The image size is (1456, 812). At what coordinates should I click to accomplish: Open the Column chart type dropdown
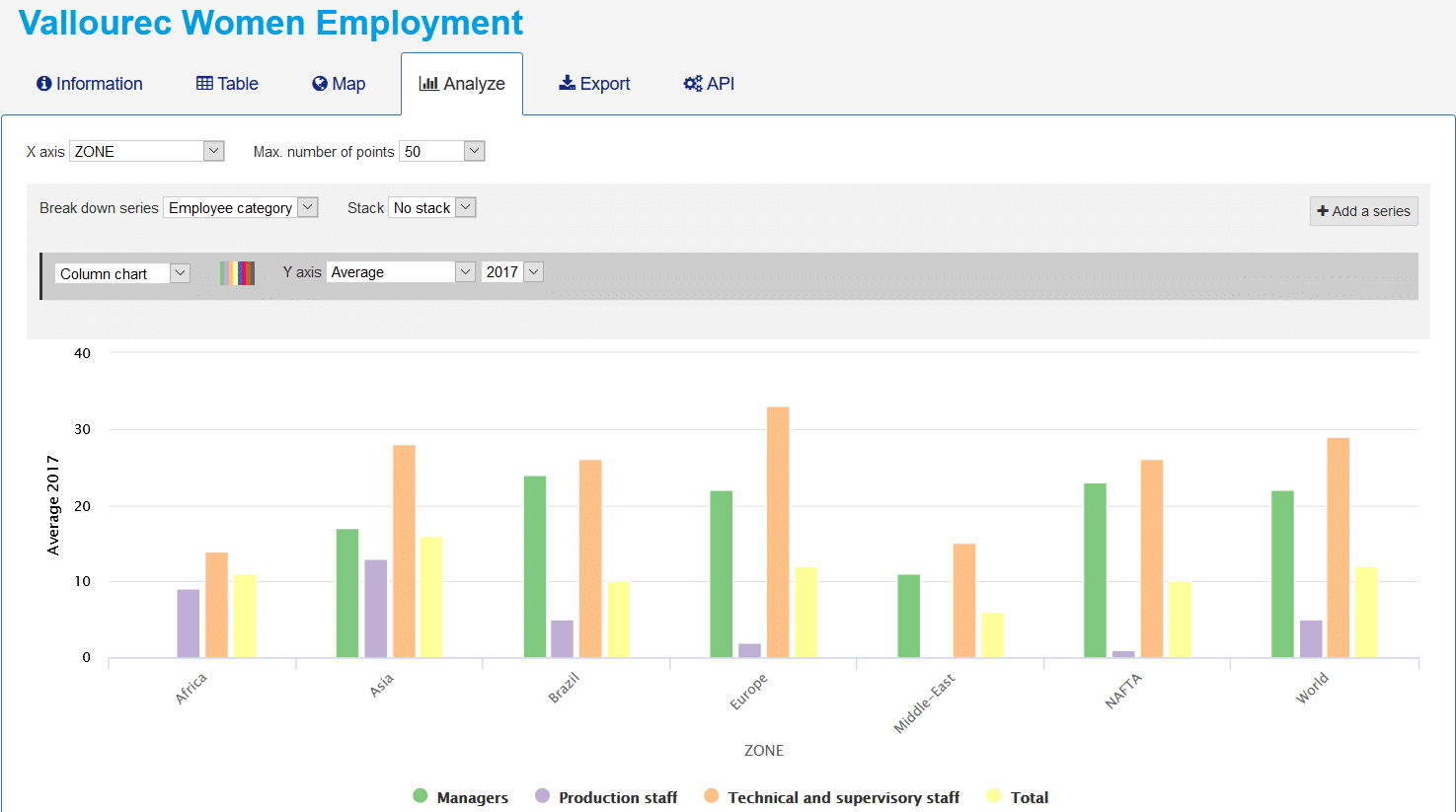pyautogui.click(x=122, y=273)
